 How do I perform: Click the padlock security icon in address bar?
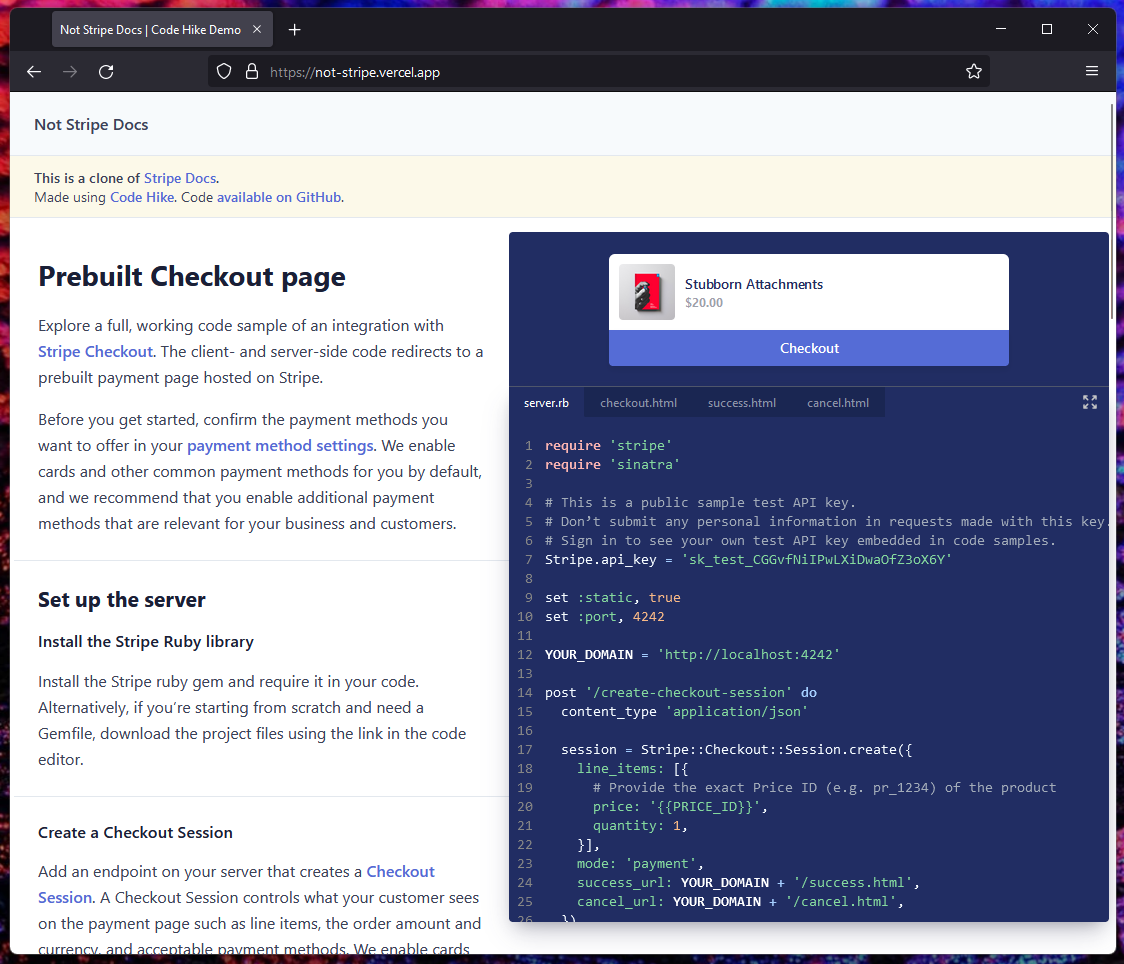point(252,71)
